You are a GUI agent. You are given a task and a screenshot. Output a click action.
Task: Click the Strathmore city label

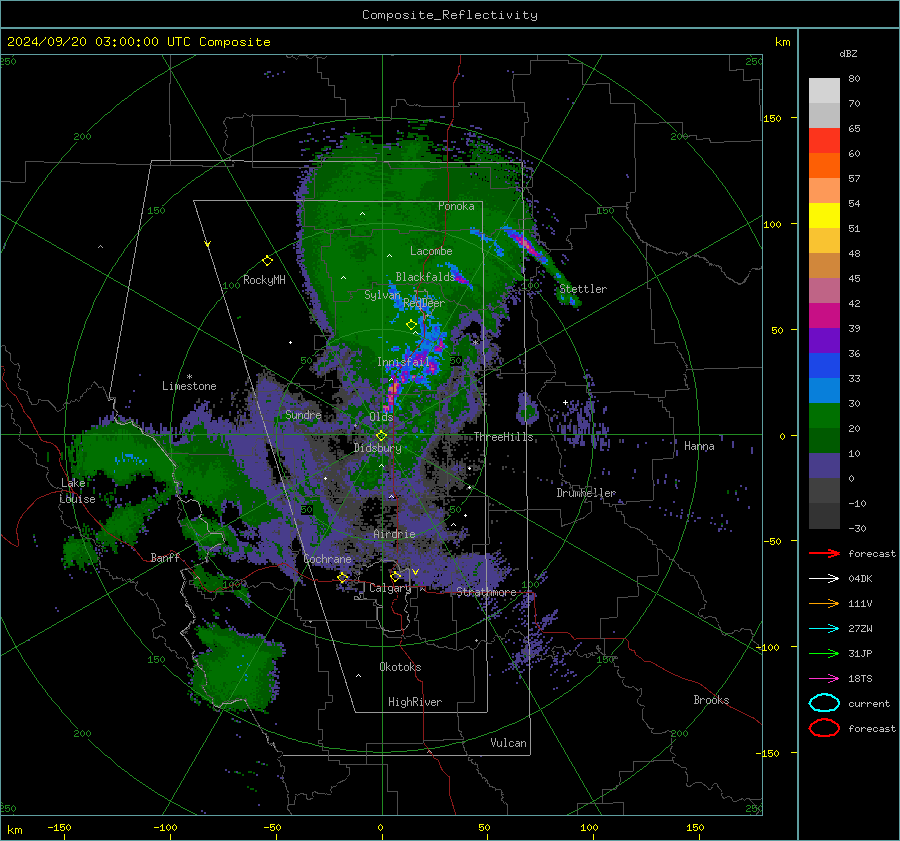pyautogui.click(x=486, y=591)
